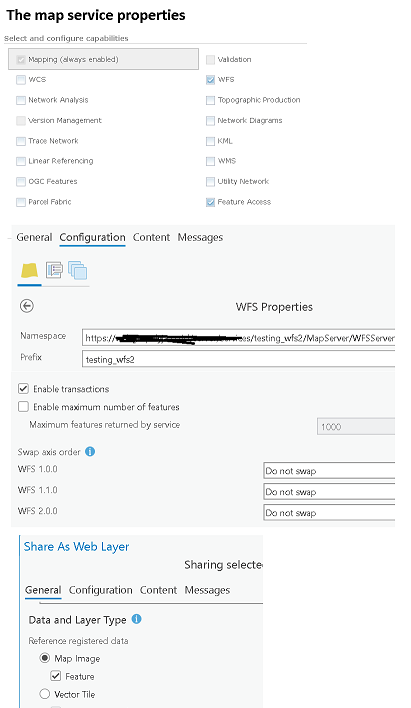Disable the Enable transactions checkbox
The width and height of the screenshot is (411, 708).
click(23, 388)
